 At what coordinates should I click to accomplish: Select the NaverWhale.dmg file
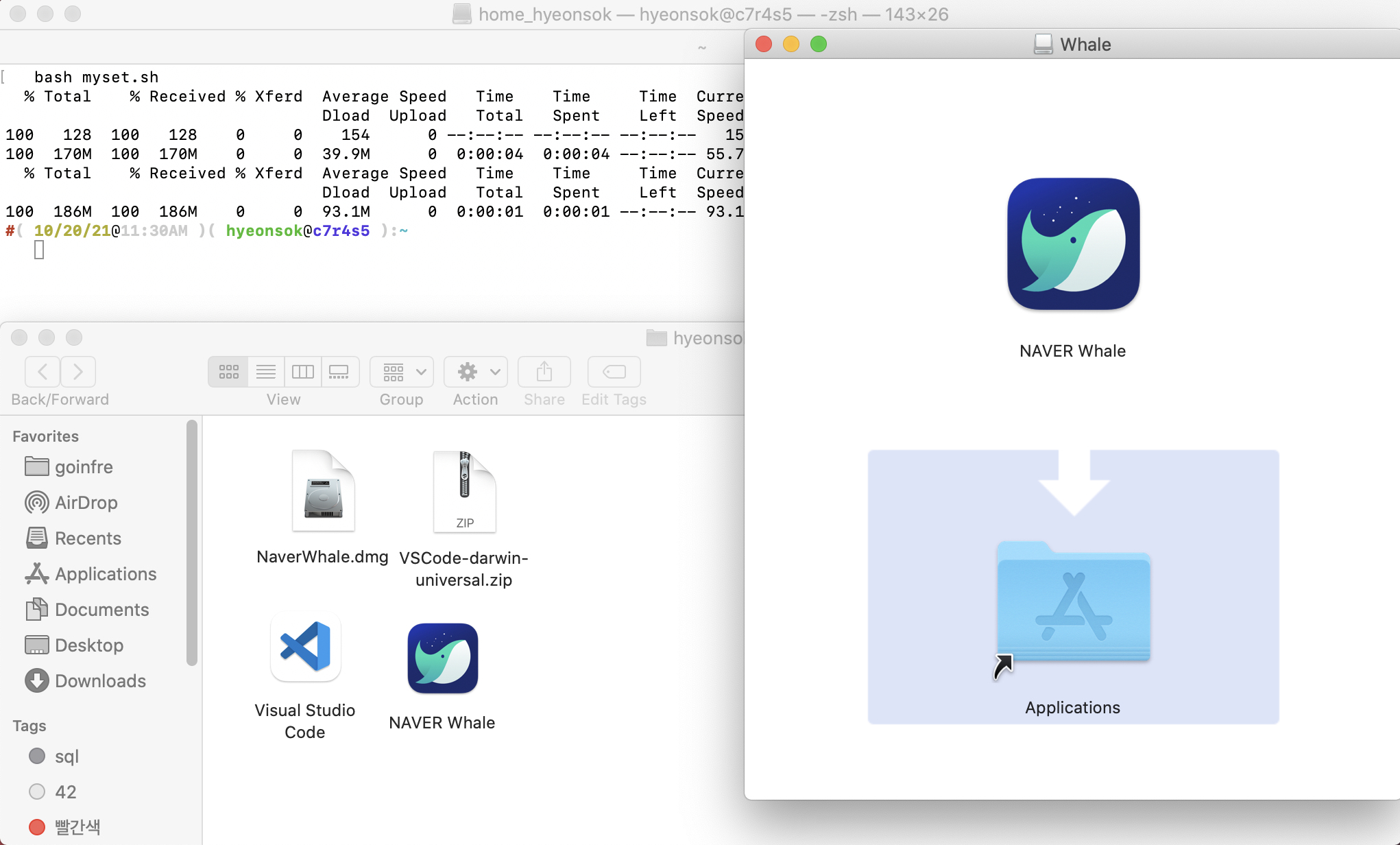(x=323, y=491)
